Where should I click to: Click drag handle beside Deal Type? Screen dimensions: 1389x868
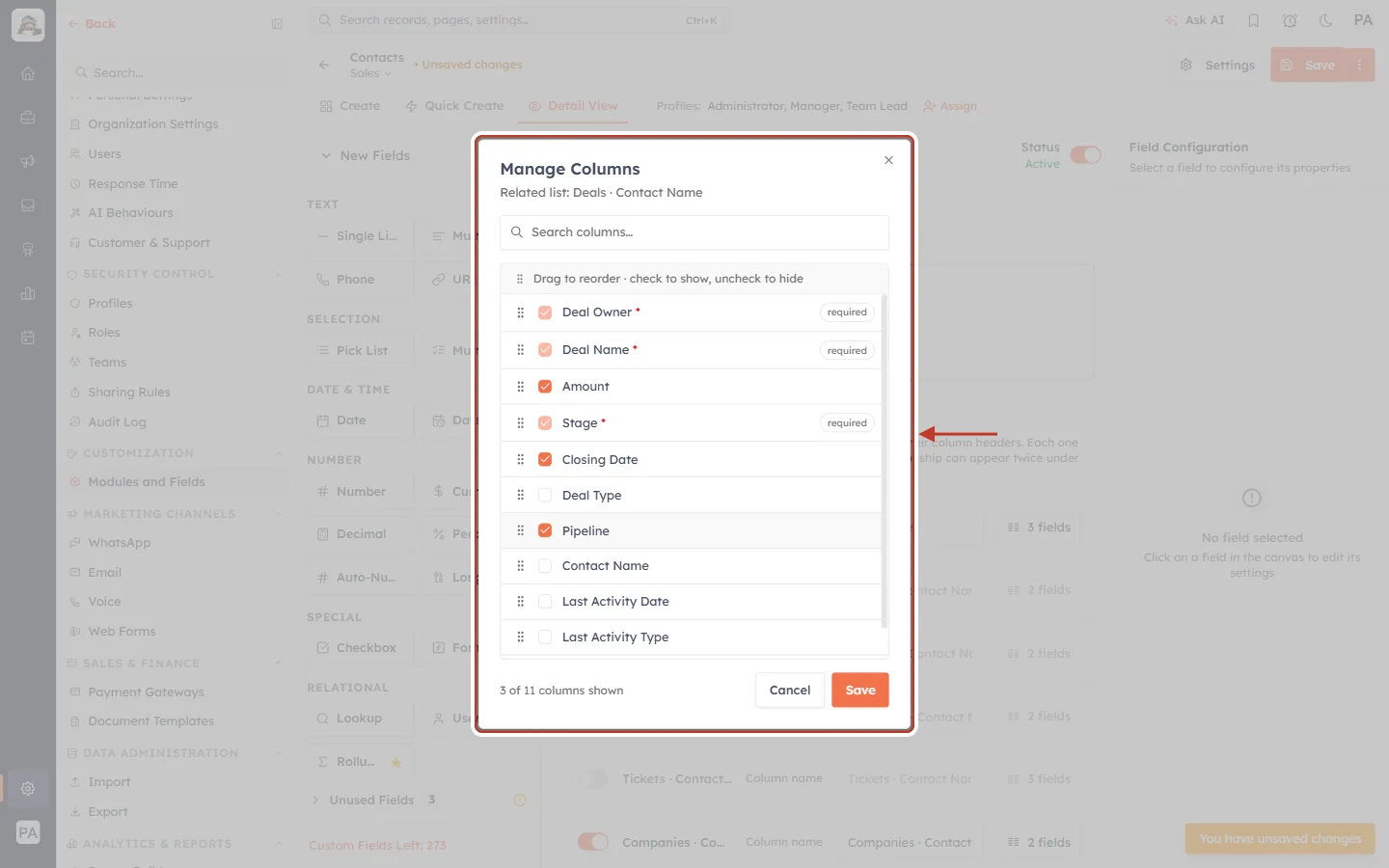pos(521,495)
